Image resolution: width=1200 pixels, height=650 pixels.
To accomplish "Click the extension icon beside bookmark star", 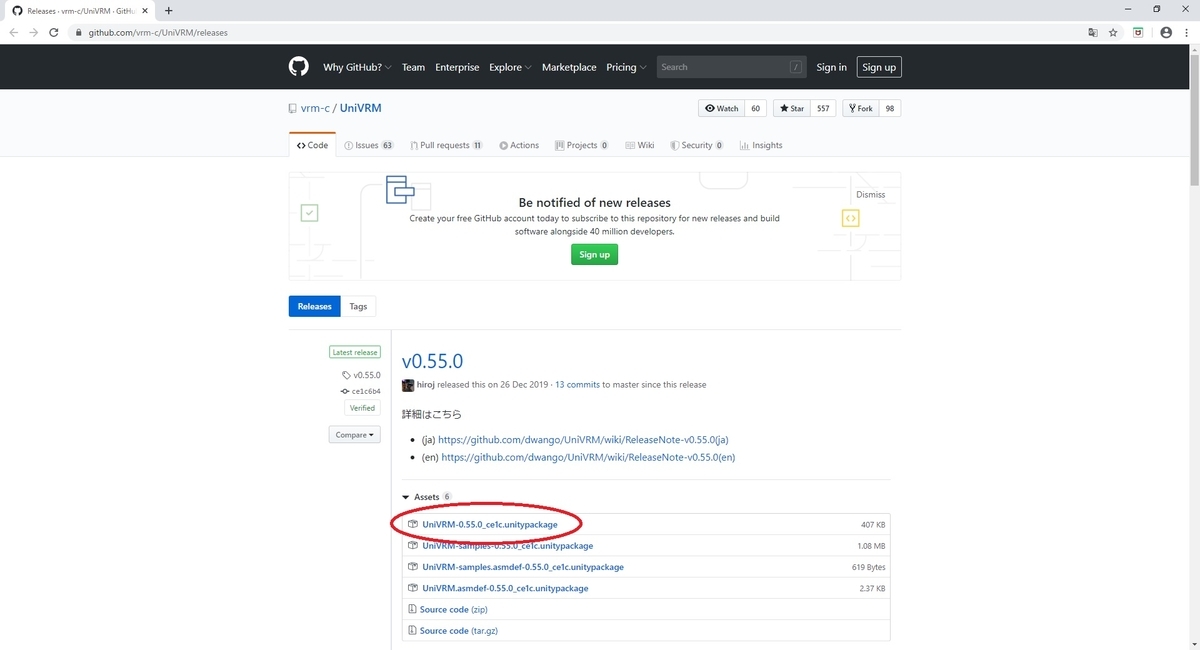I will (1138, 32).
